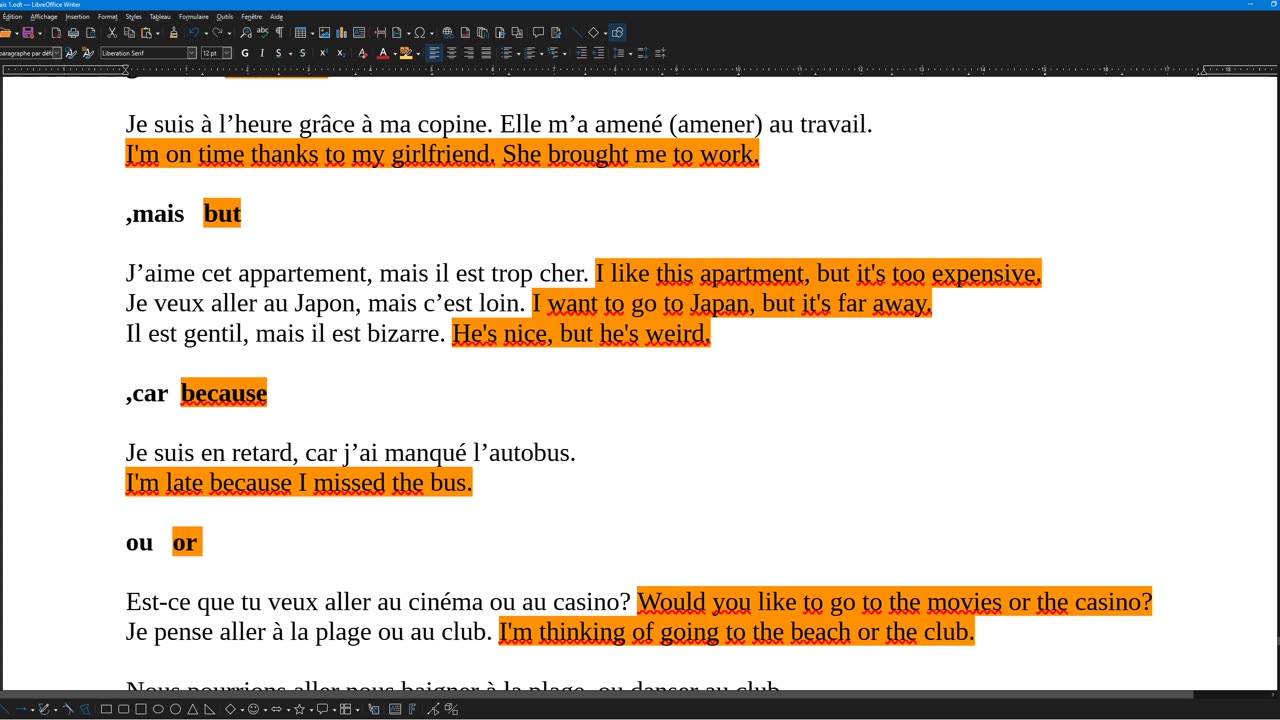Open the Outils menu
The width and height of the screenshot is (1280, 720).
pyautogui.click(x=225, y=17)
